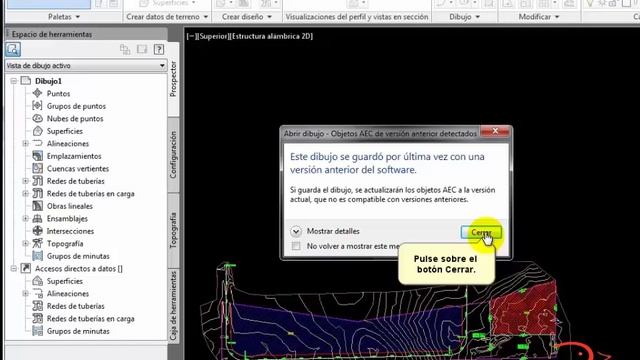Click the toolspace panel-preview icon
The width and height of the screenshot is (640, 360).
point(142,49)
